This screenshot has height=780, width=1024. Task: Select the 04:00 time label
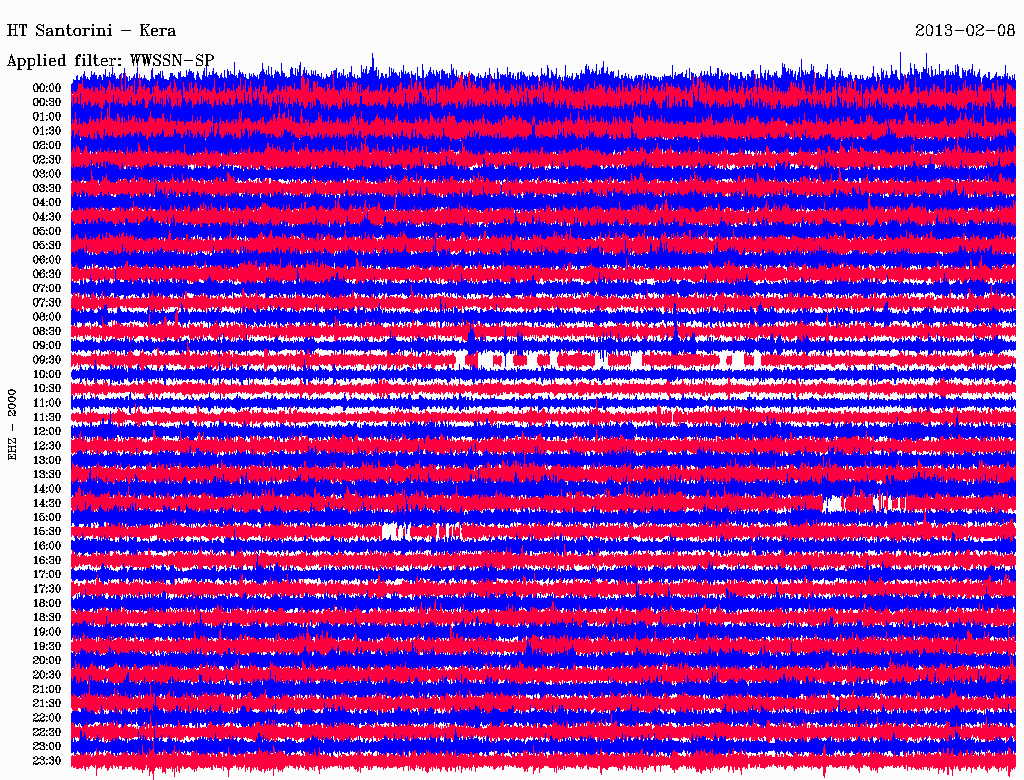47,203
